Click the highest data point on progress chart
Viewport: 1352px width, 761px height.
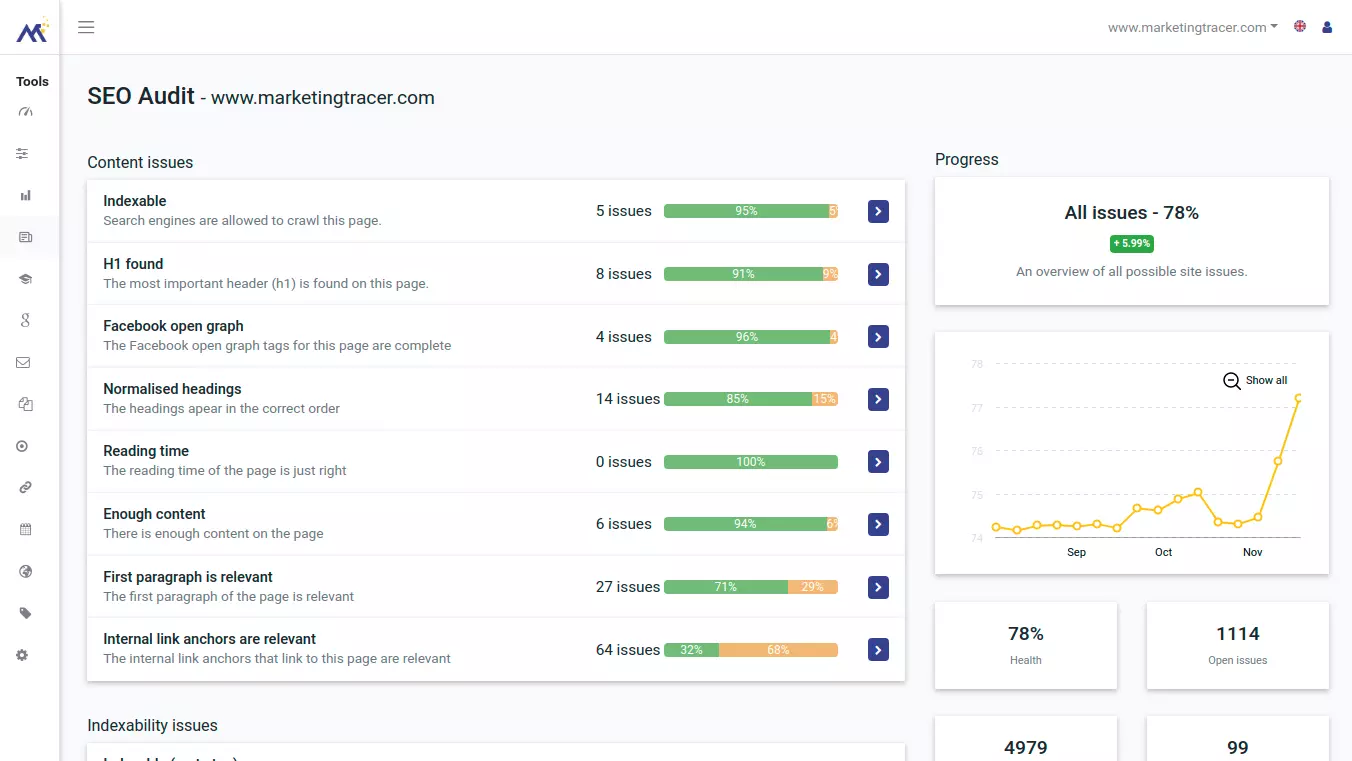(1298, 398)
